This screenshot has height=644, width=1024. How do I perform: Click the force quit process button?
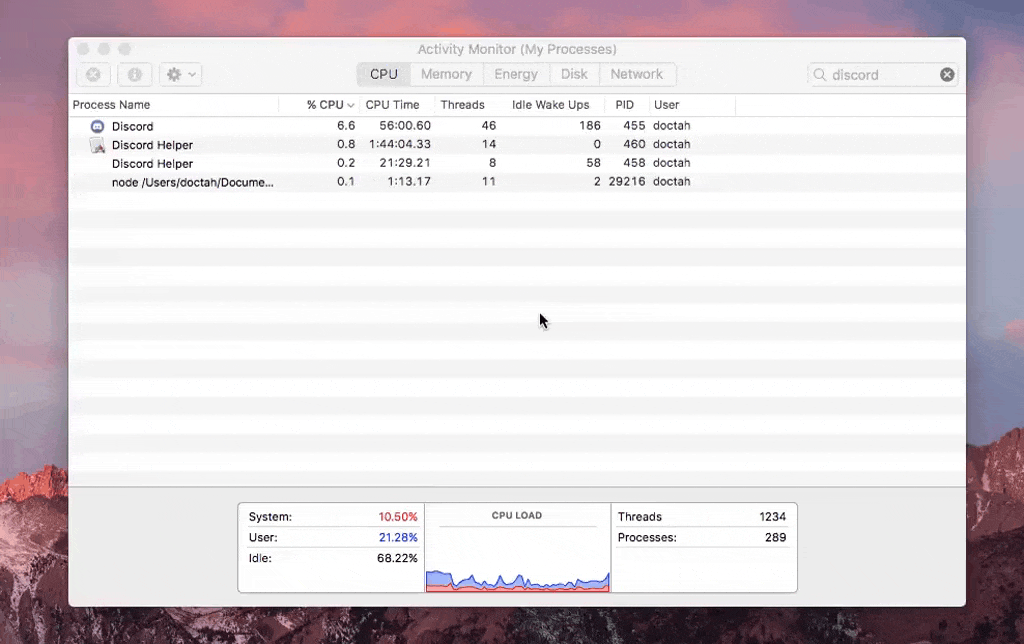click(x=93, y=75)
